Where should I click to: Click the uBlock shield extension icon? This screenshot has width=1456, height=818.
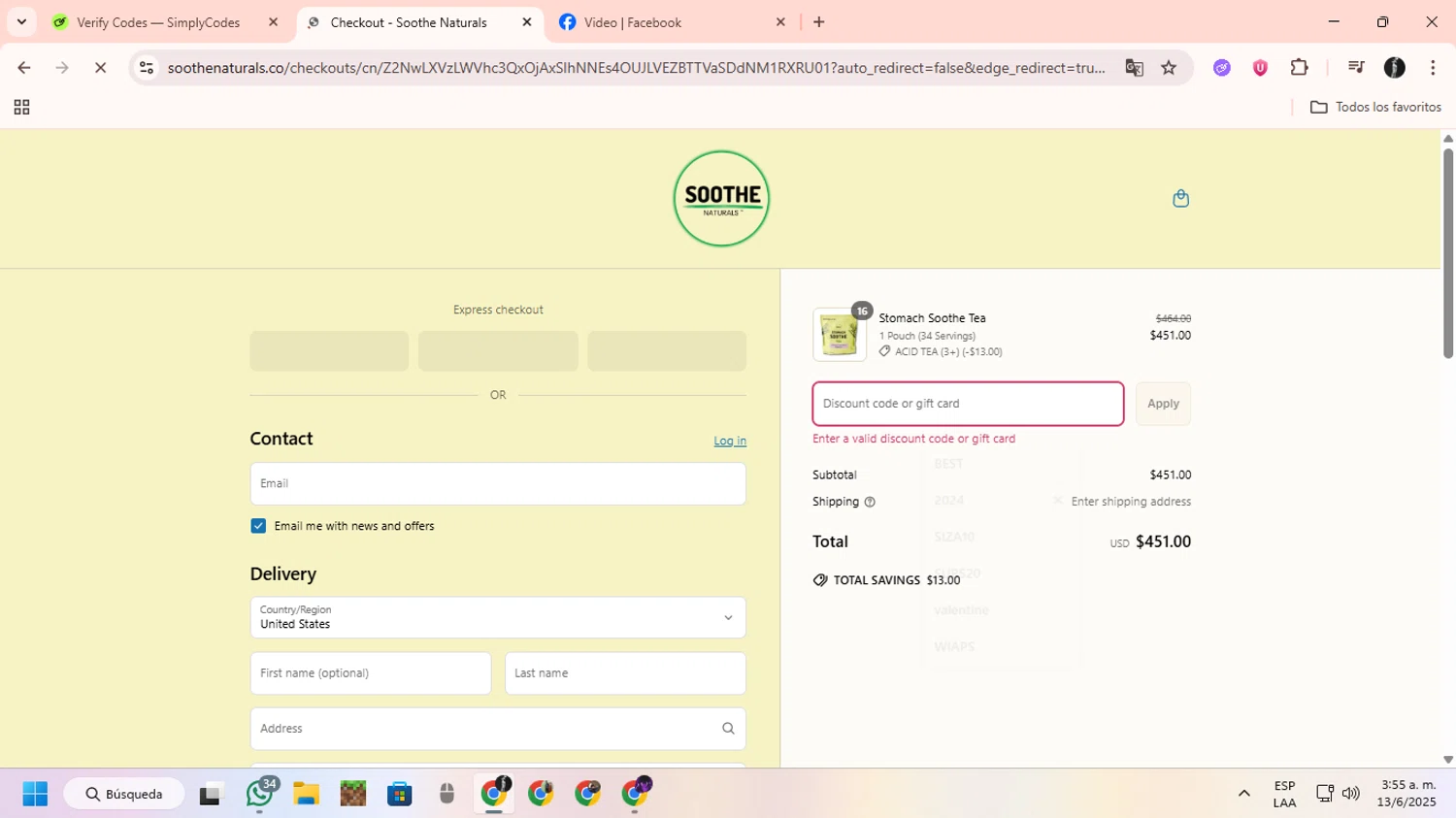[1260, 67]
